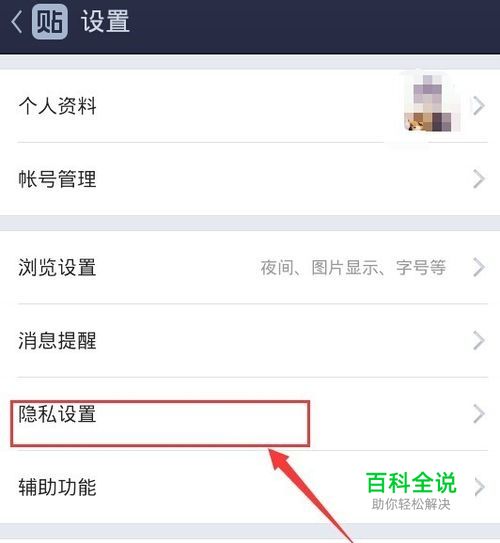Select 浏览设置 entry

pos(250,267)
